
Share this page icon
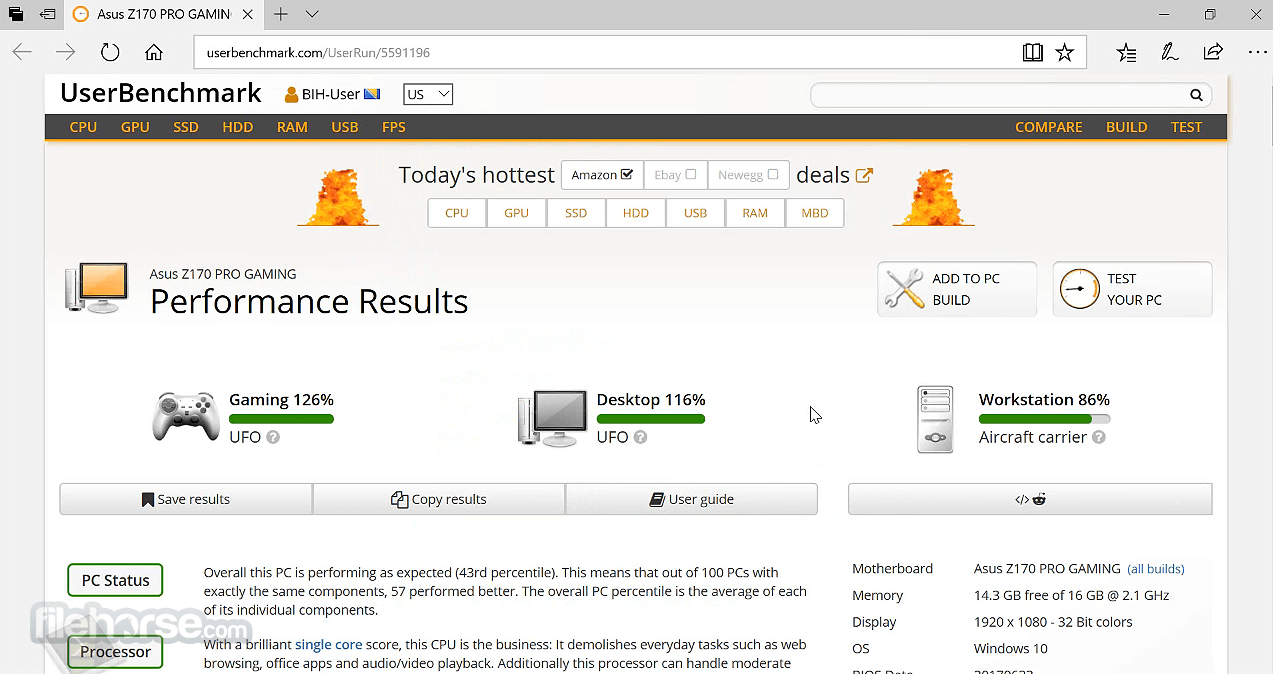click(x=1213, y=52)
